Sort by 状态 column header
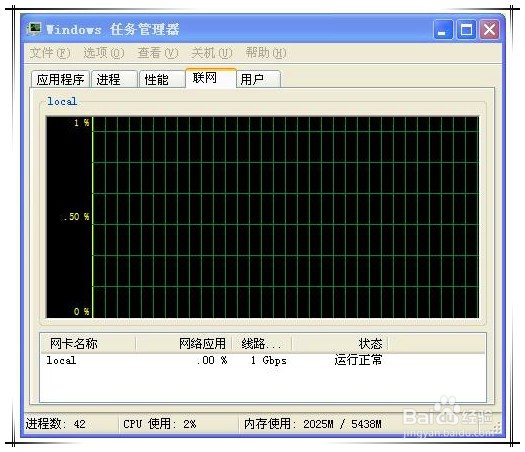Viewport: 525px width, 452px height. pos(340,344)
